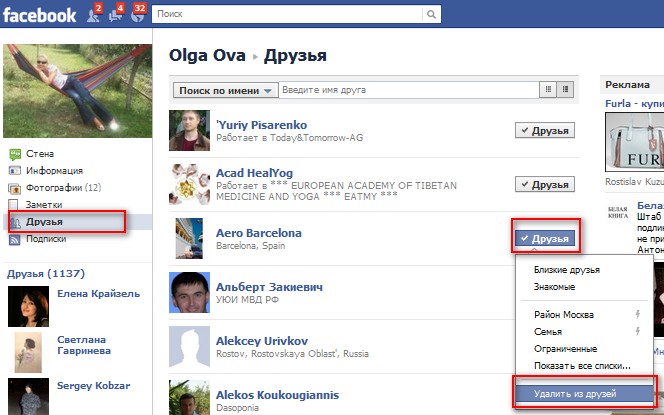Open Друзья dropdown for Acad HealYog
This screenshot has width=664, height=415.
click(545, 184)
